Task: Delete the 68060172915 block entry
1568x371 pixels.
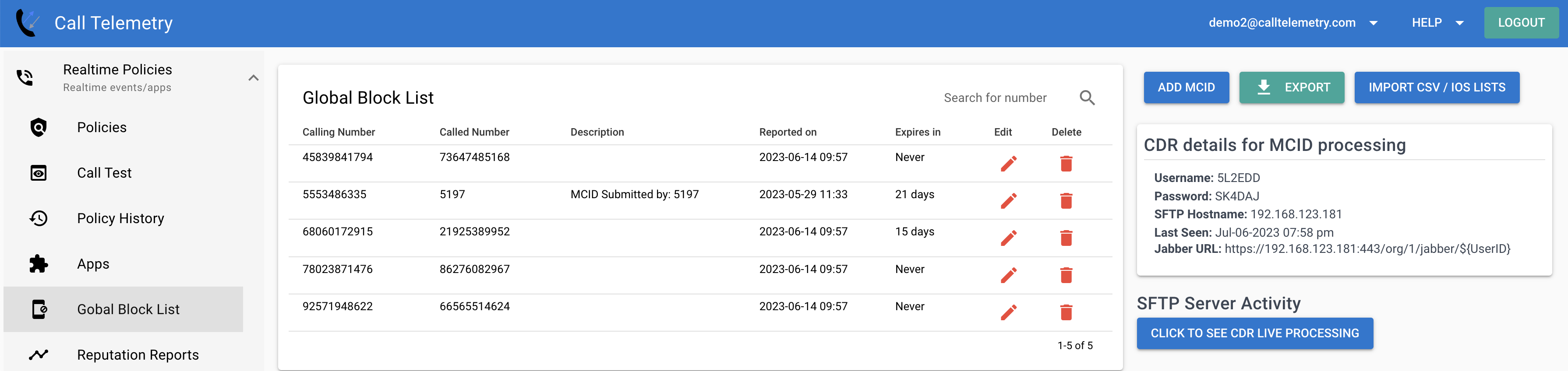Action: click(x=1066, y=238)
